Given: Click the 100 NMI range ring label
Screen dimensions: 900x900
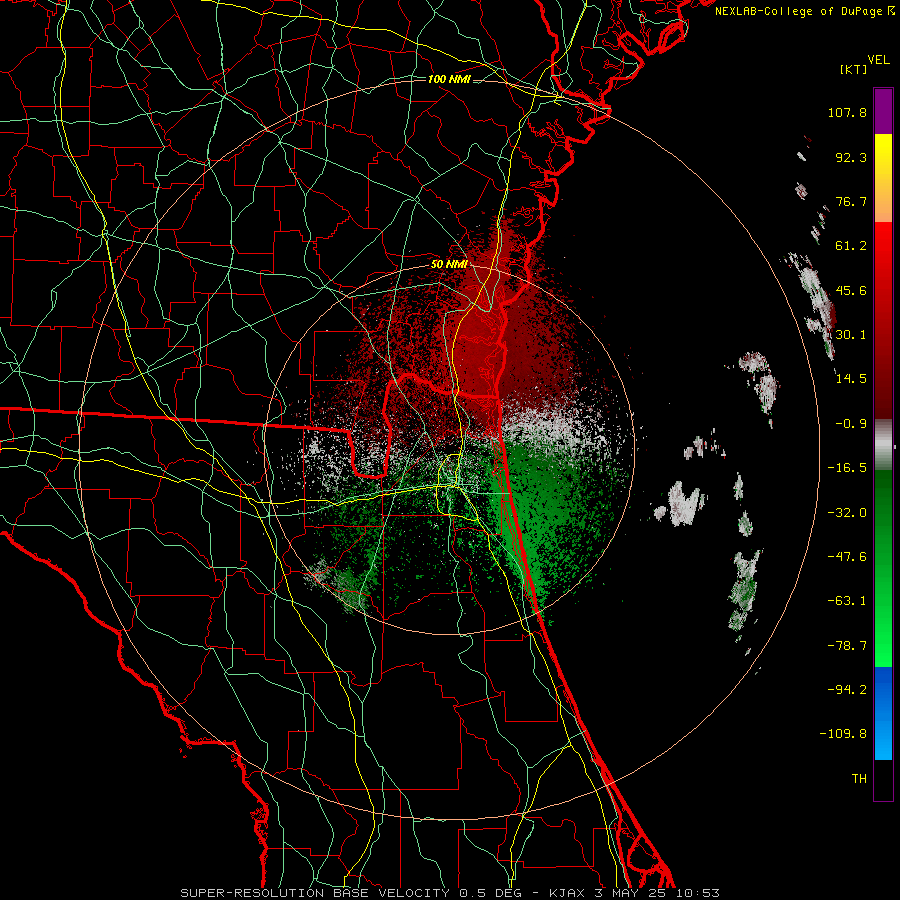Looking at the screenshot, I should point(449,79).
